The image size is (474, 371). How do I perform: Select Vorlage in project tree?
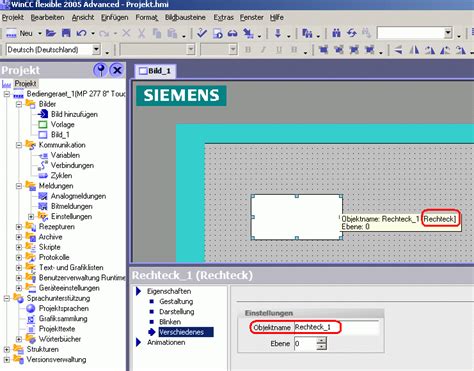62,125
